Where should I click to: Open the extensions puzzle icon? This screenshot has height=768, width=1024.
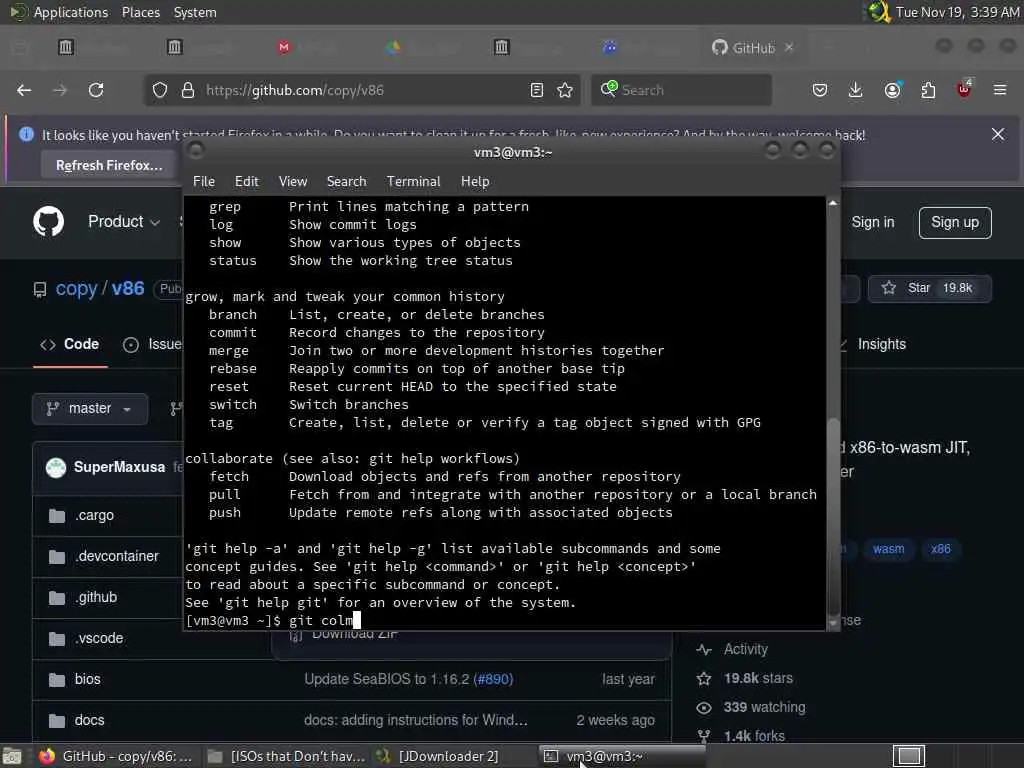click(928, 90)
